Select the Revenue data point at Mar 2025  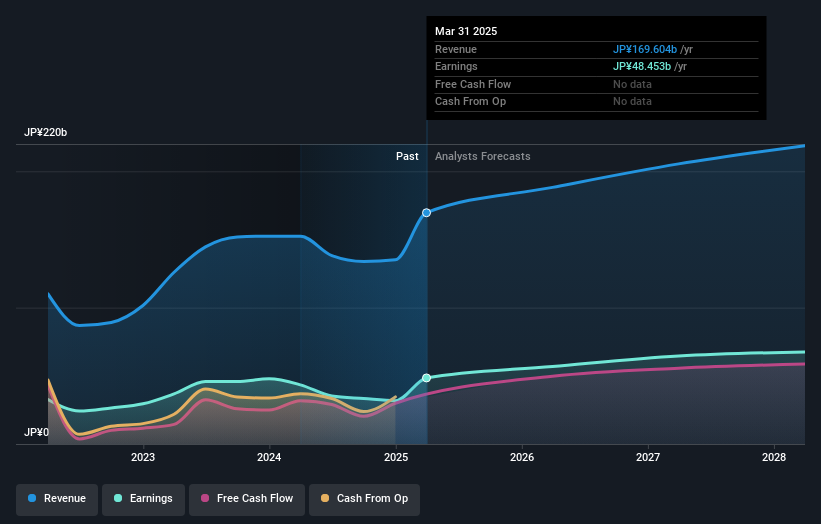427,213
